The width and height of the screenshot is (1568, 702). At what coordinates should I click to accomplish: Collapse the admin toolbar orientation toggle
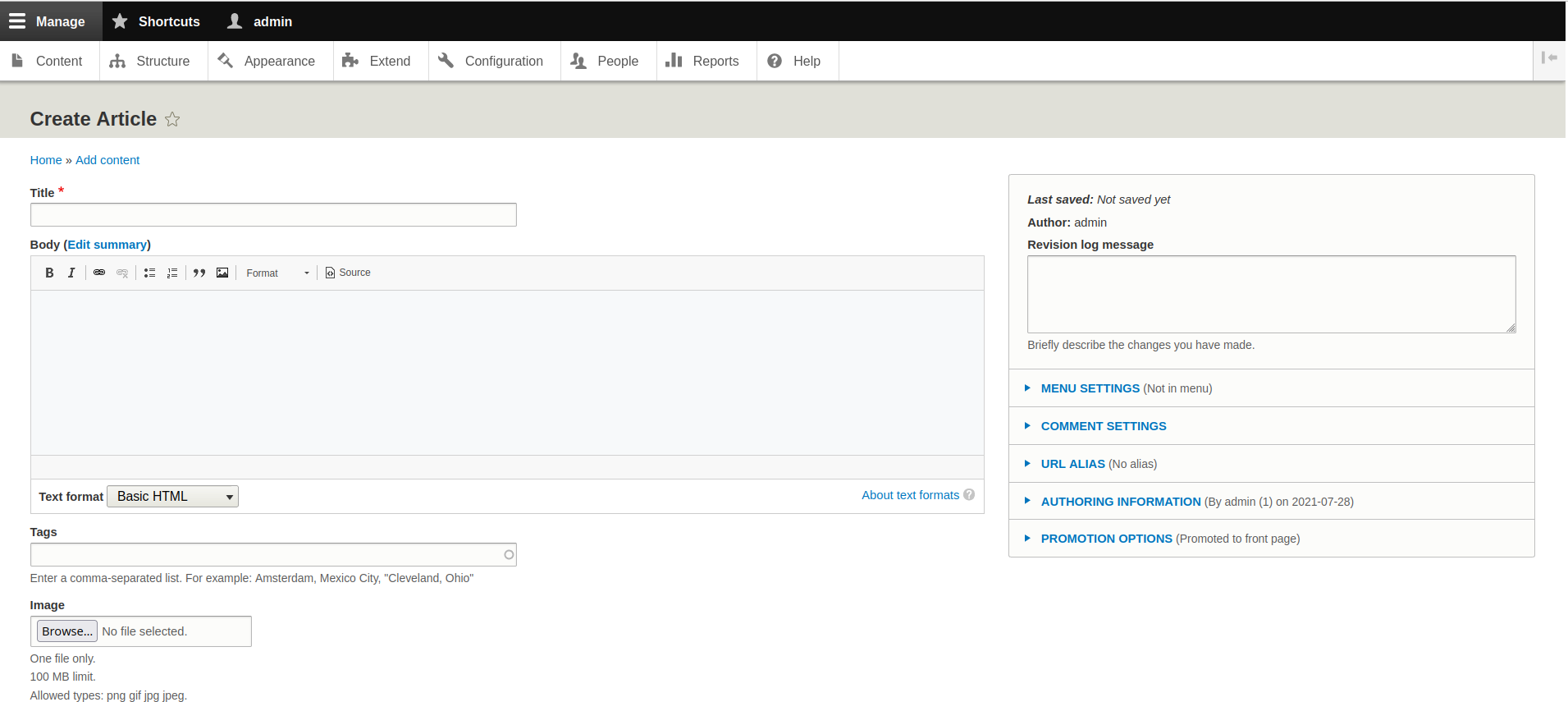[x=1549, y=57]
